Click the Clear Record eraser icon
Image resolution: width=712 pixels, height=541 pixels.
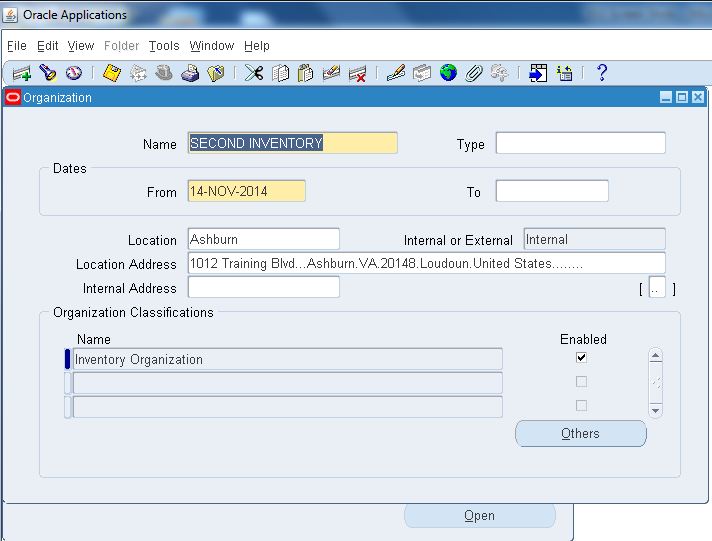pyautogui.click(x=331, y=73)
